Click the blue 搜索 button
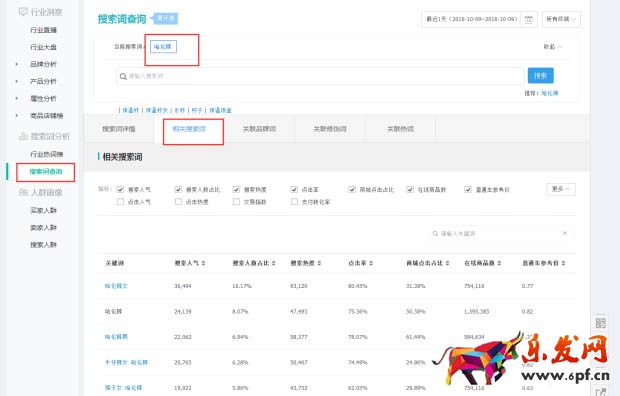The height and width of the screenshot is (396, 620). (541, 76)
